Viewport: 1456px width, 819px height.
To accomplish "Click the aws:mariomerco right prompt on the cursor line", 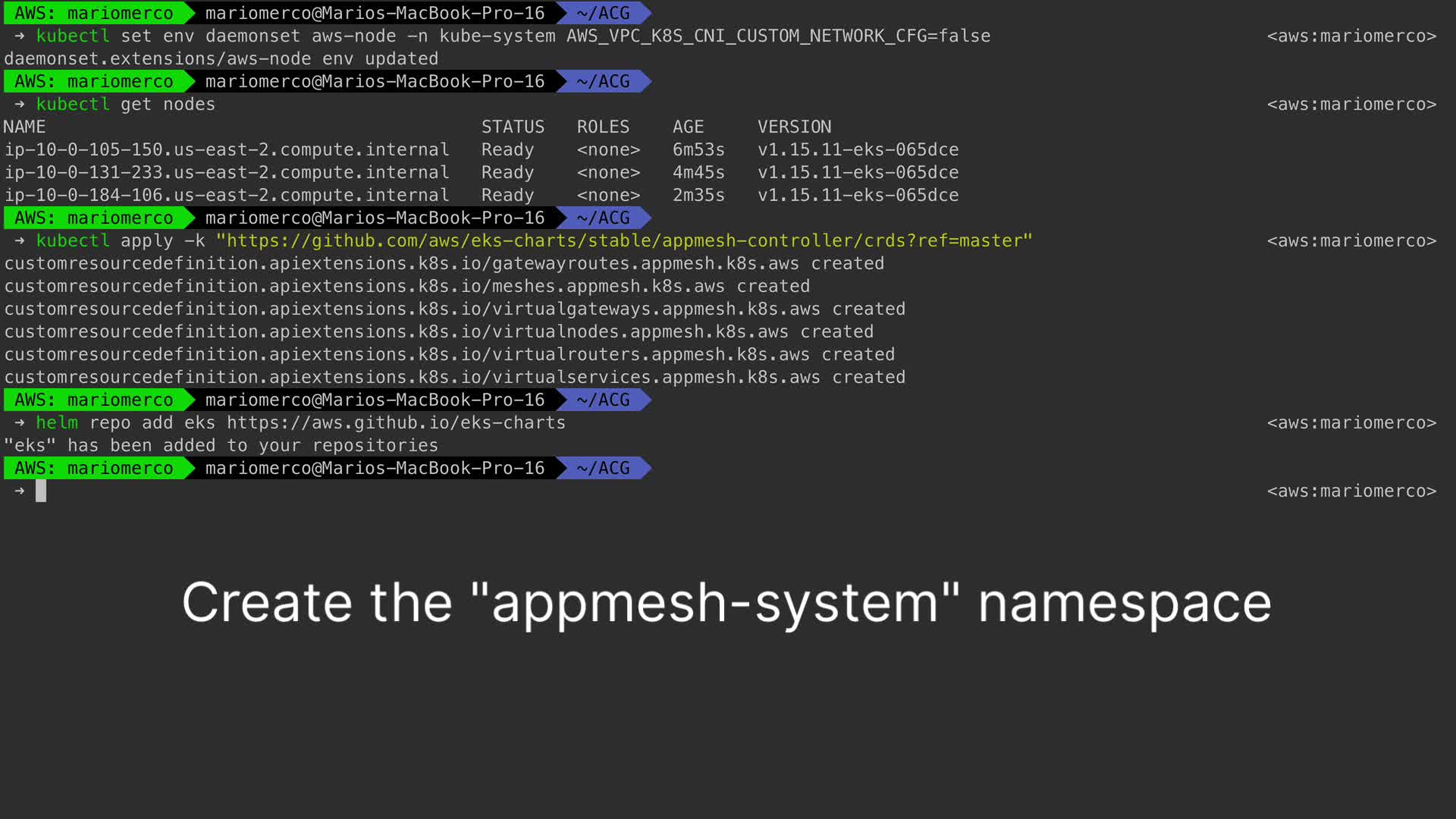I will (x=1351, y=491).
